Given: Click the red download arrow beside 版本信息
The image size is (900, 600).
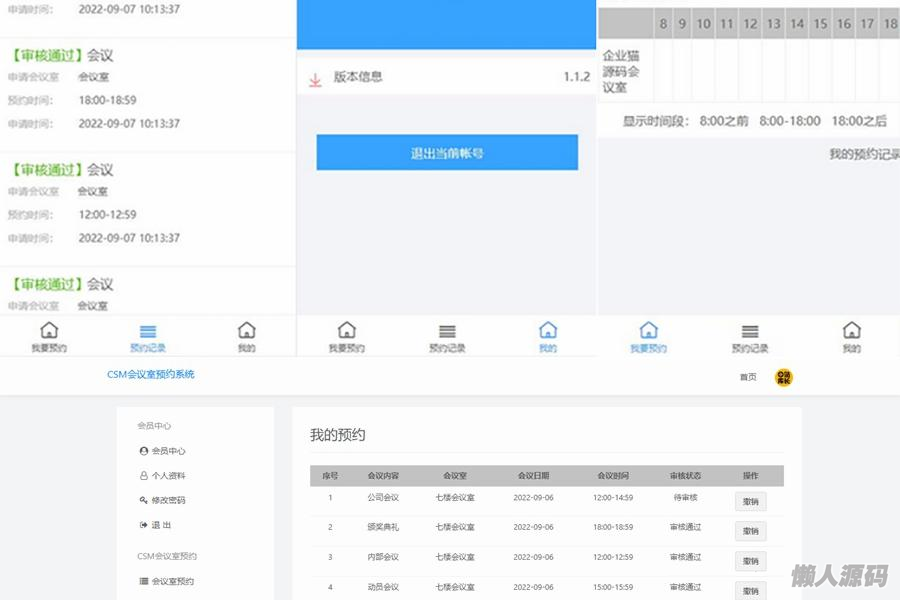Looking at the screenshot, I should coord(315,80).
